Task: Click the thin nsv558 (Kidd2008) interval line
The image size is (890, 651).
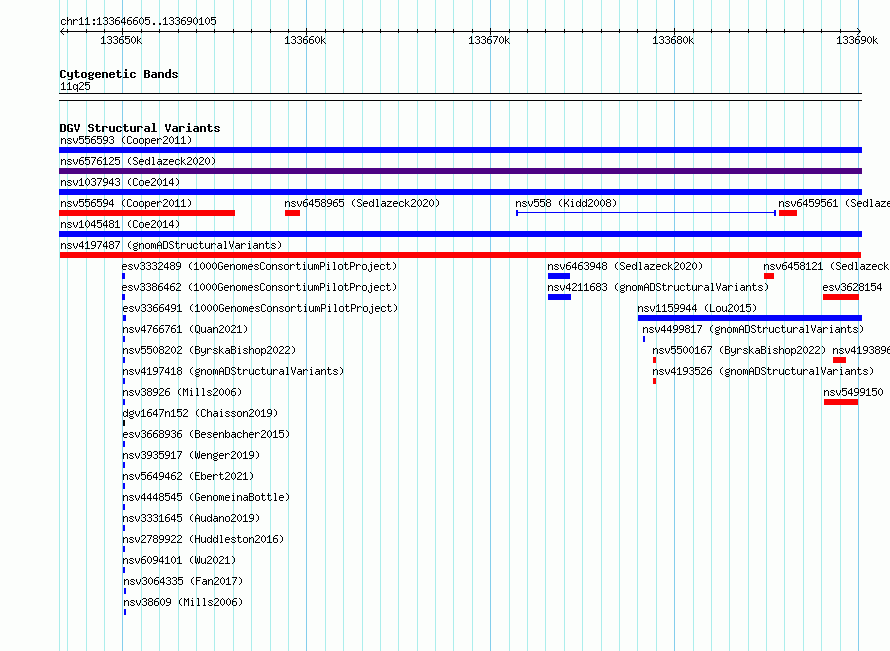Action: click(x=646, y=213)
